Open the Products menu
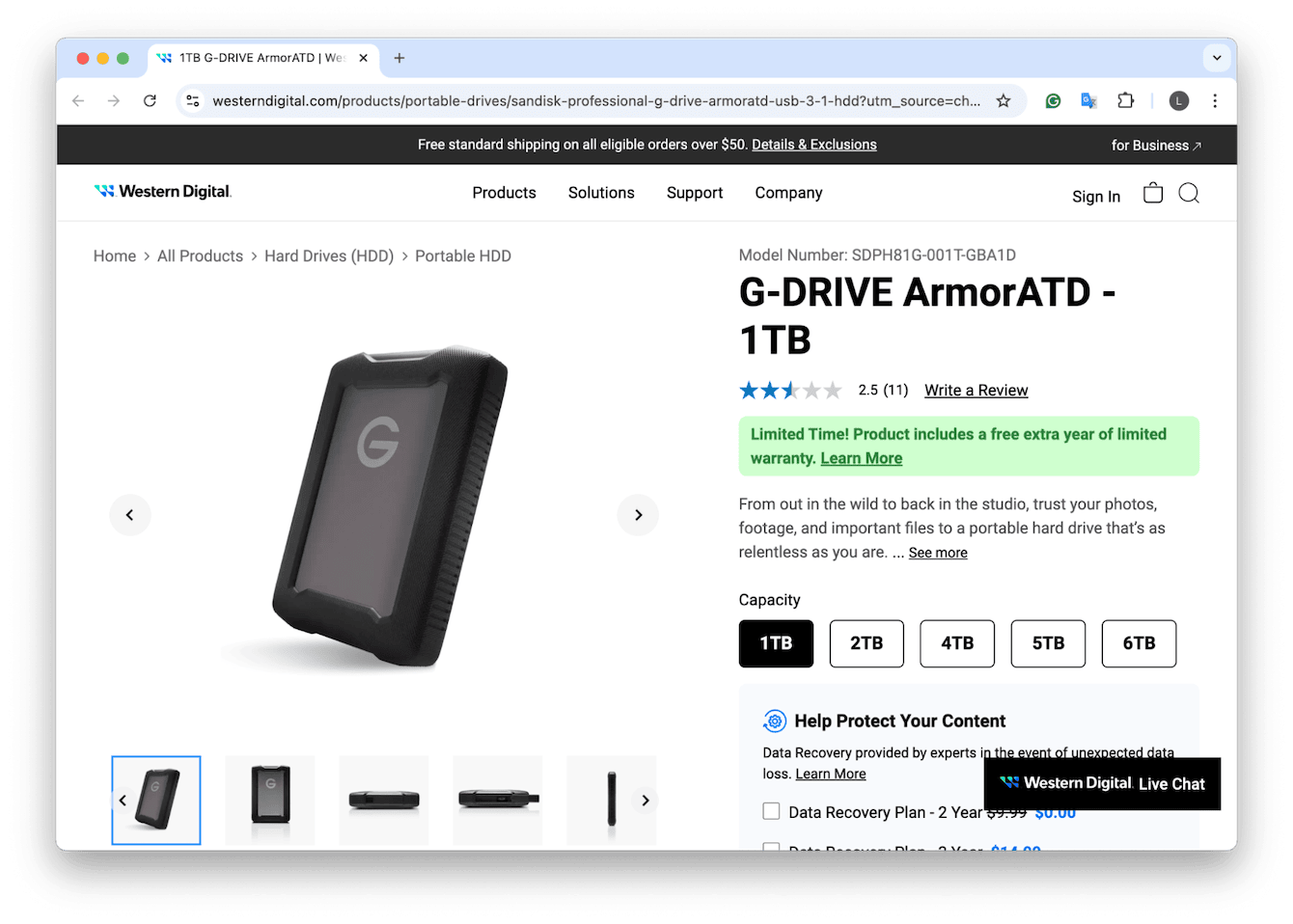1293x924 pixels. pyautogui.click(x=504, y=193)
